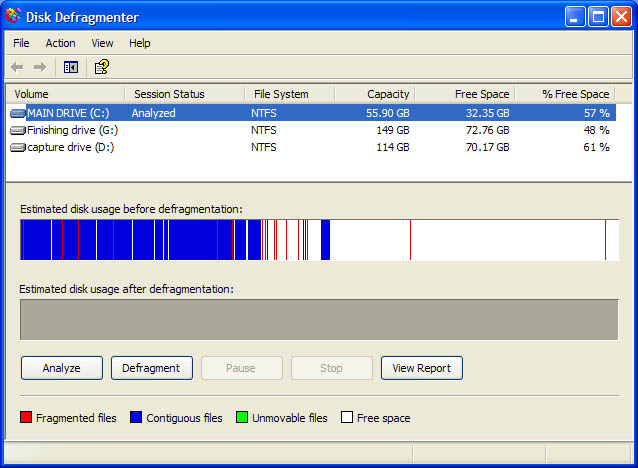Click the disk usage after defragmentation bar
Viewport: 638px width, 468px height.
coord(319,320)
